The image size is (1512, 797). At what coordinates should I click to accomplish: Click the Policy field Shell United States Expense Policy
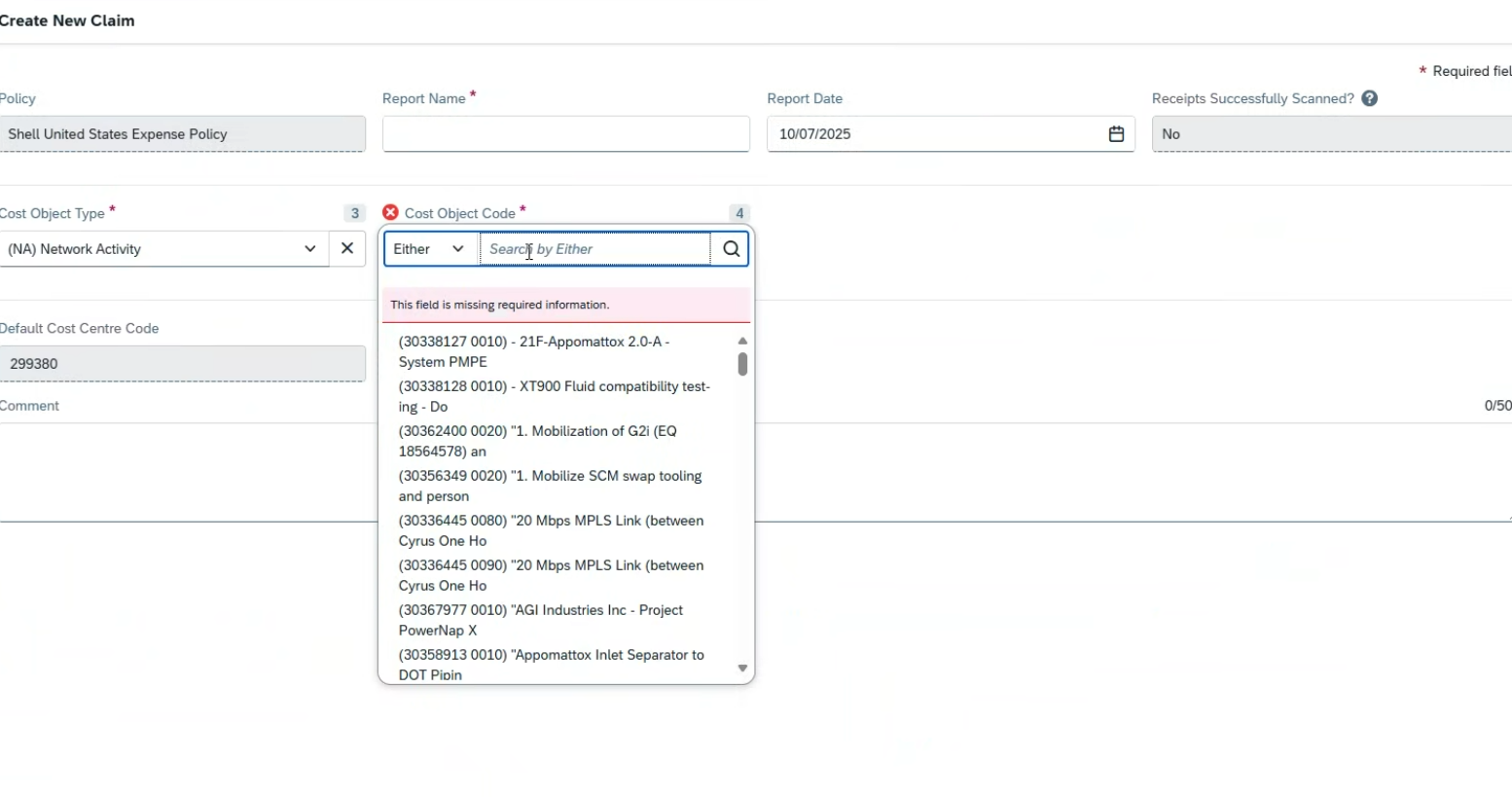coord(182,134)
